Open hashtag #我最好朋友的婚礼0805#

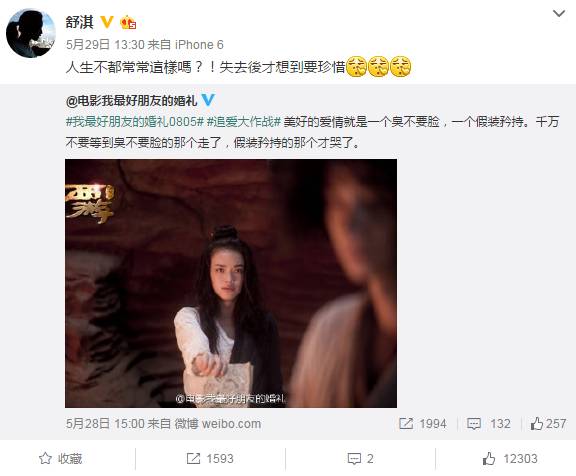[134, 122]
